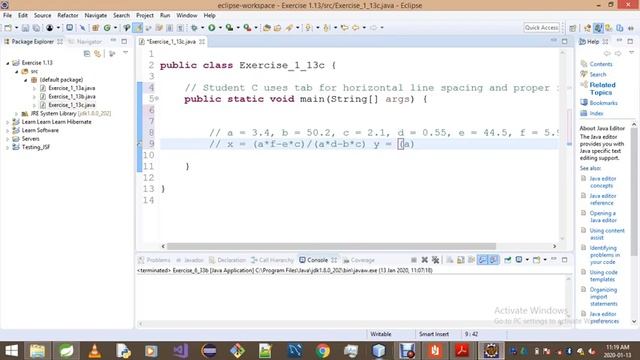Click the Back navigation arrow in toolbar
The width and height of the screenshot is (640, 360).
pyautogui.click(x=356, y=28)
